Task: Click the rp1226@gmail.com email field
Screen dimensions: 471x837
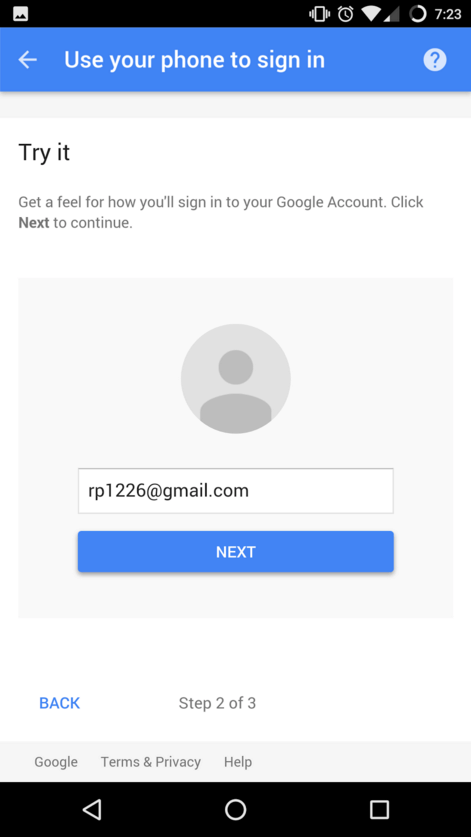Action: 236,491
